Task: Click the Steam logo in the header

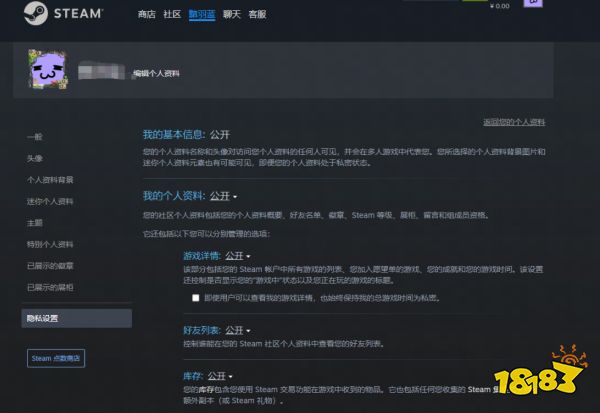Action: 63,13
